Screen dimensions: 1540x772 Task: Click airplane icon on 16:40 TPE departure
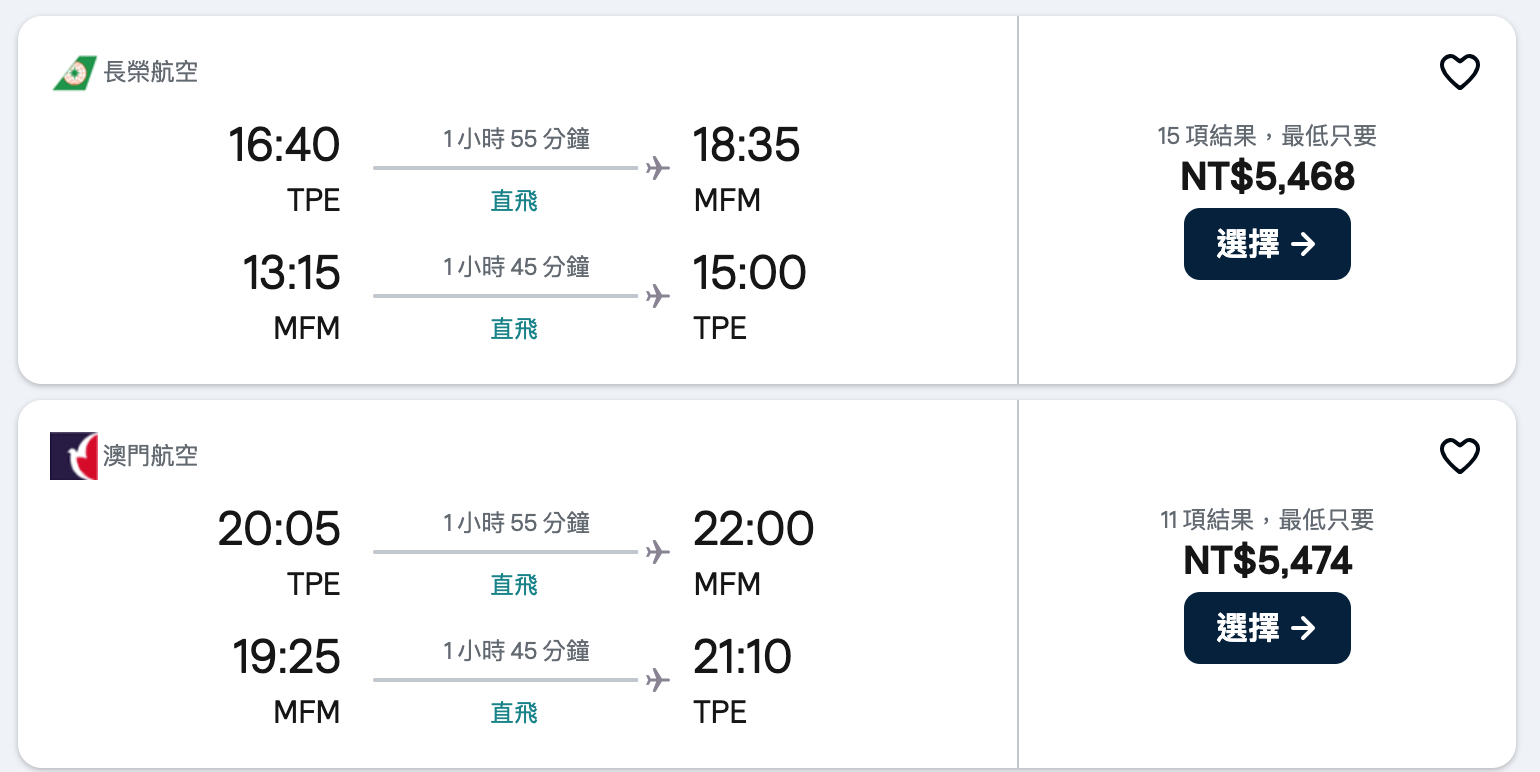coord(657,168)
